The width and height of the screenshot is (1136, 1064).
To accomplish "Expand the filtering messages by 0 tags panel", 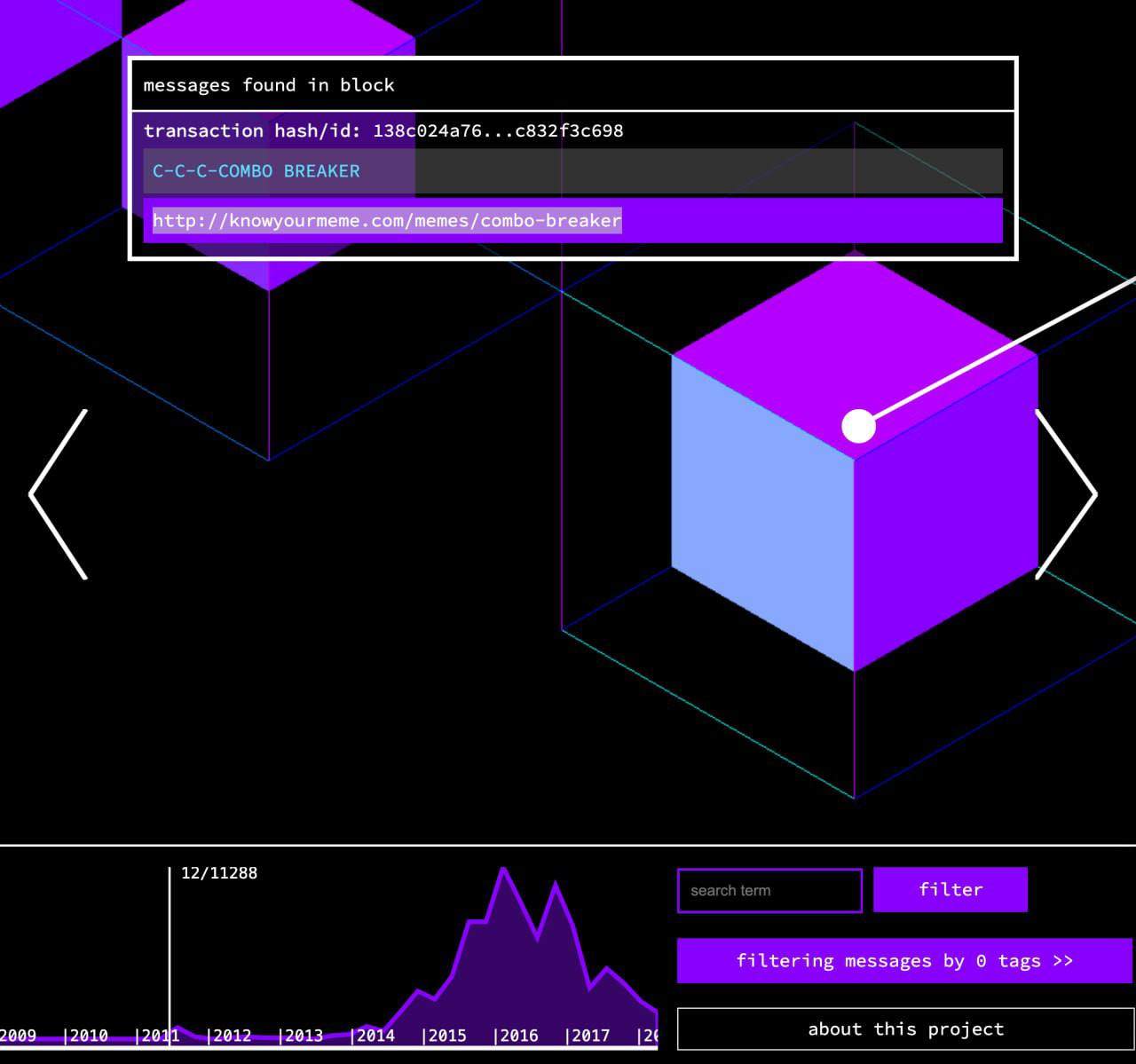I will click(x=904, y=961).
